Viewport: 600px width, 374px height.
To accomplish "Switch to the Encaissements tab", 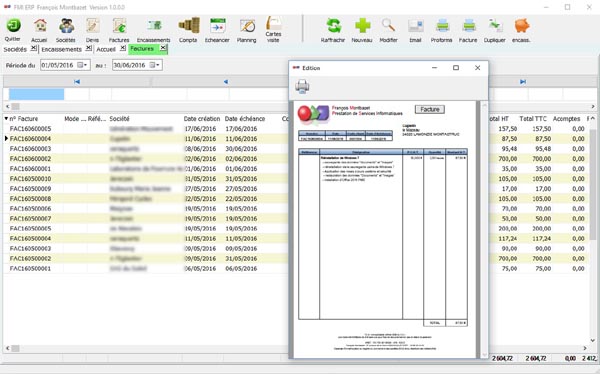I will pos(62,49).
